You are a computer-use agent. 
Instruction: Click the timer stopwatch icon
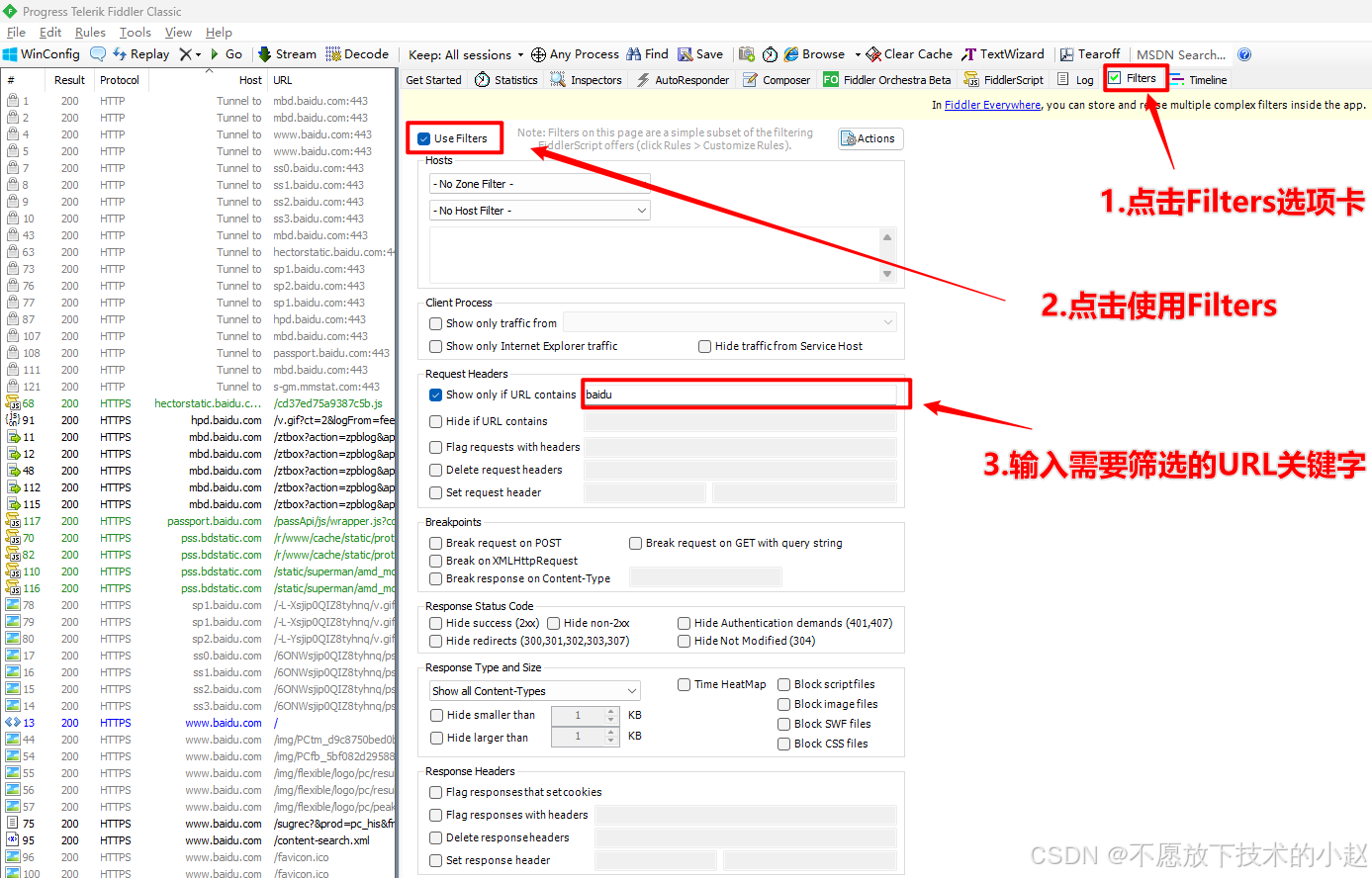point(770,54)
